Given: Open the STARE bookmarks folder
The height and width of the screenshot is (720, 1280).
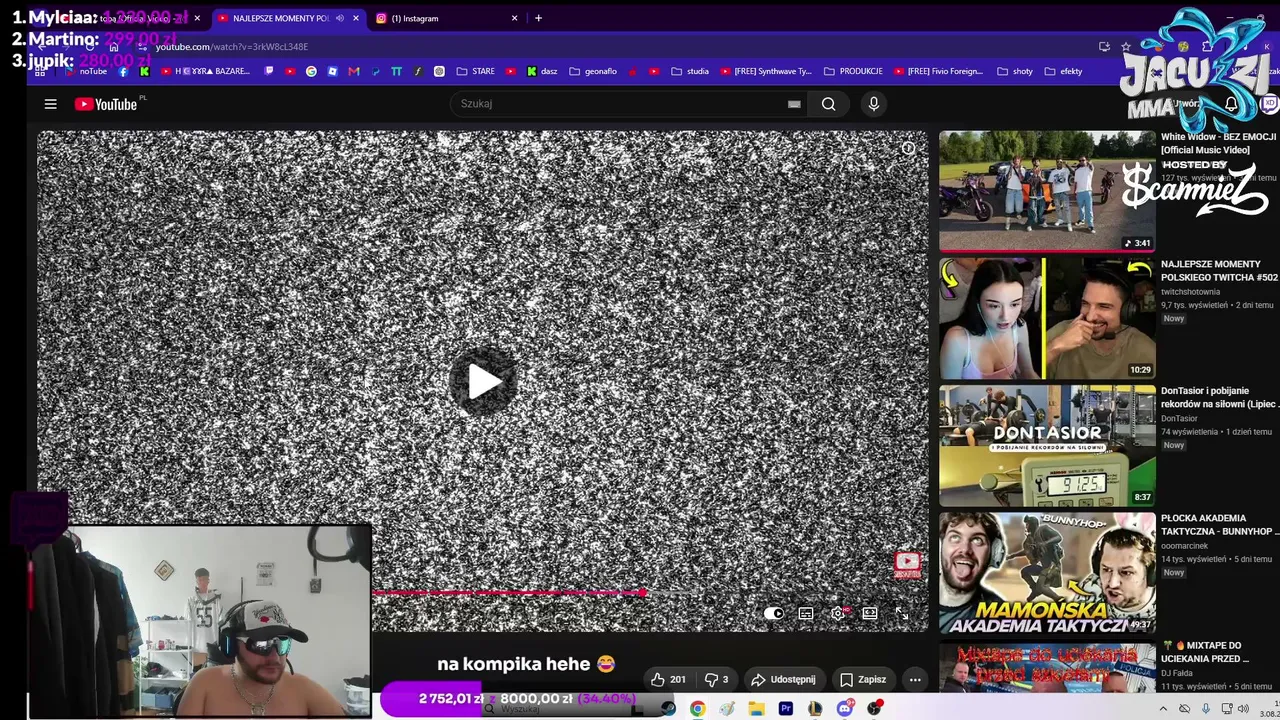Looking at the screenshot, I should tap(476, 71).
